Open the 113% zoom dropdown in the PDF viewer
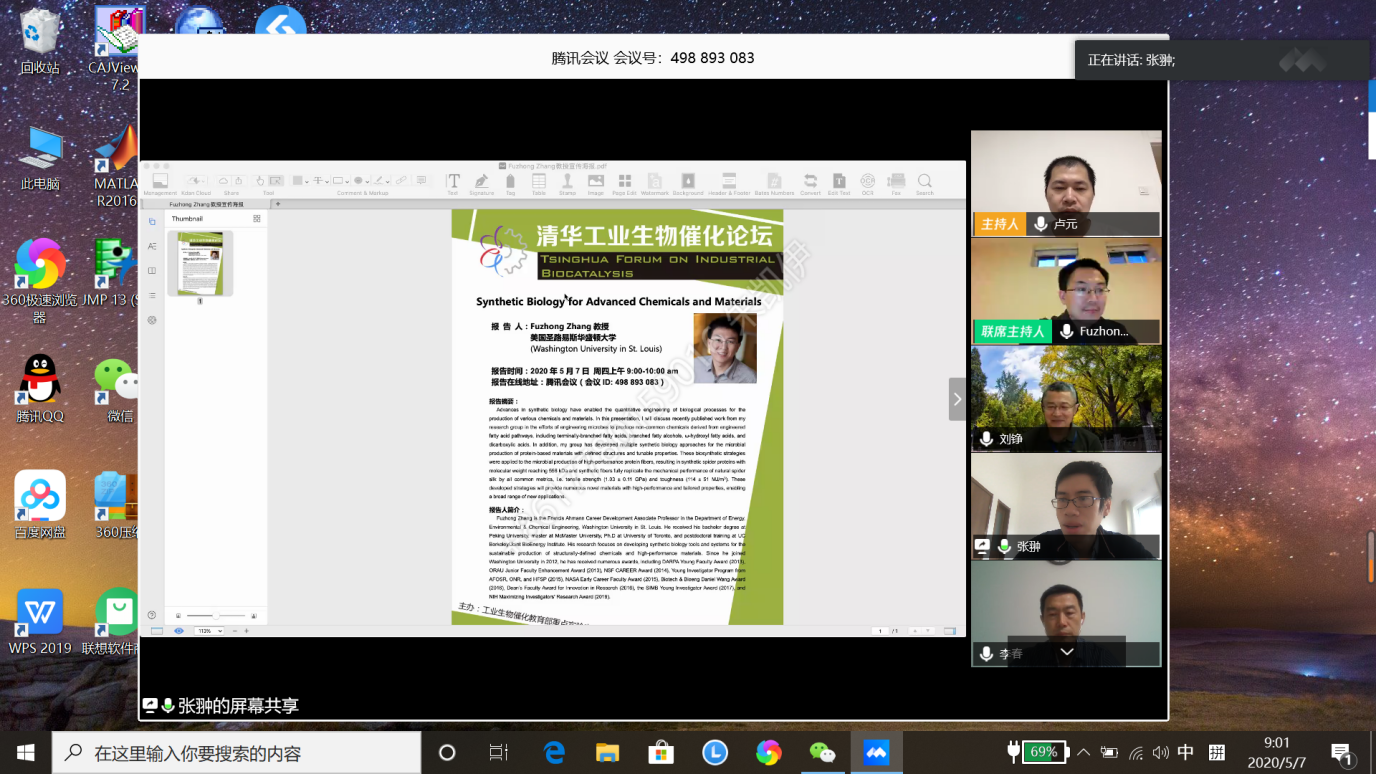 pos(210,631)
